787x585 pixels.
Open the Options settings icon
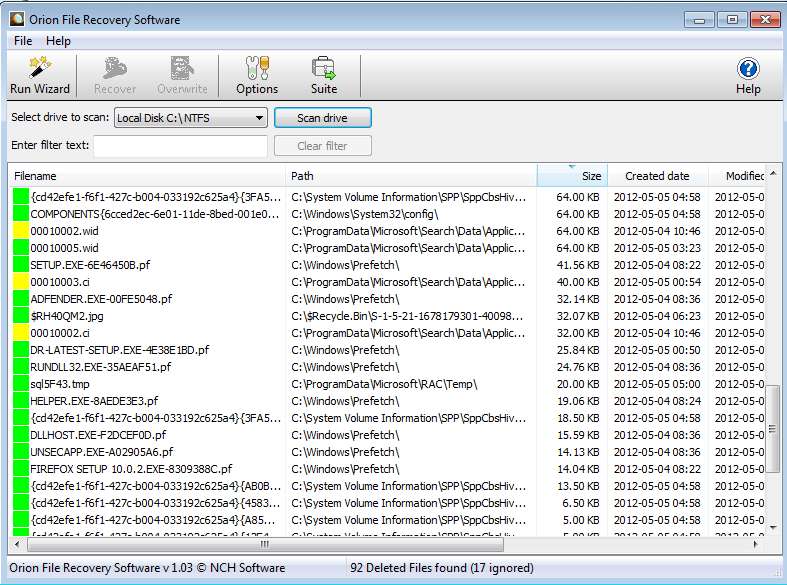tap(257, 75)
